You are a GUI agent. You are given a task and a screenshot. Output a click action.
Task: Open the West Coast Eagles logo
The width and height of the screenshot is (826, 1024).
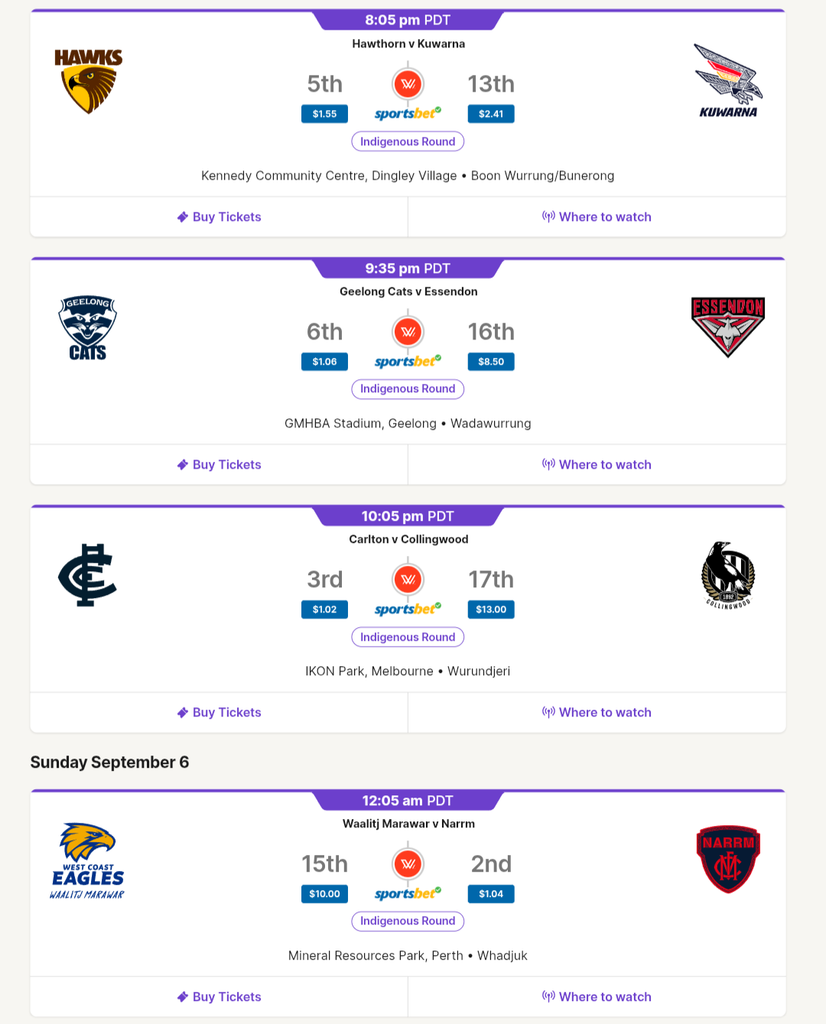87,860
